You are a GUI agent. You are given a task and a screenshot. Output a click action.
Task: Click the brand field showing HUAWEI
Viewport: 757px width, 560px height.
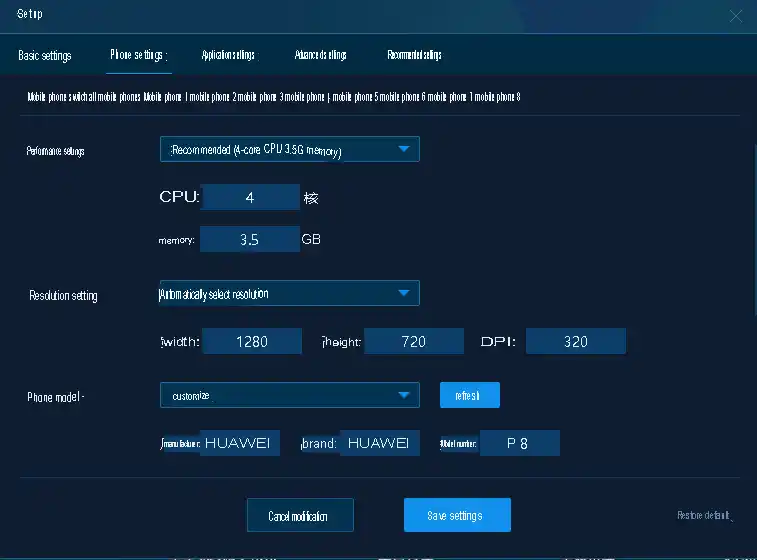click(379, 443)
